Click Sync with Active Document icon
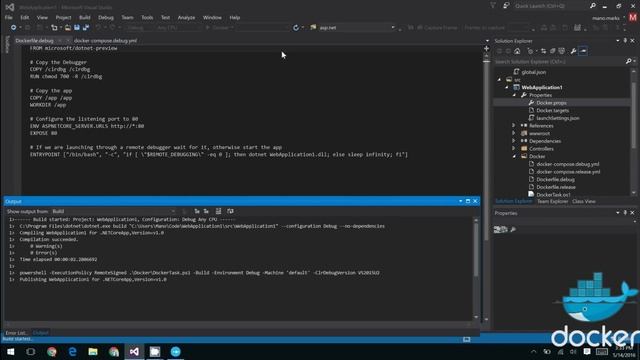The width and height of the screenshot is (640, 360). tap(543, 51)
